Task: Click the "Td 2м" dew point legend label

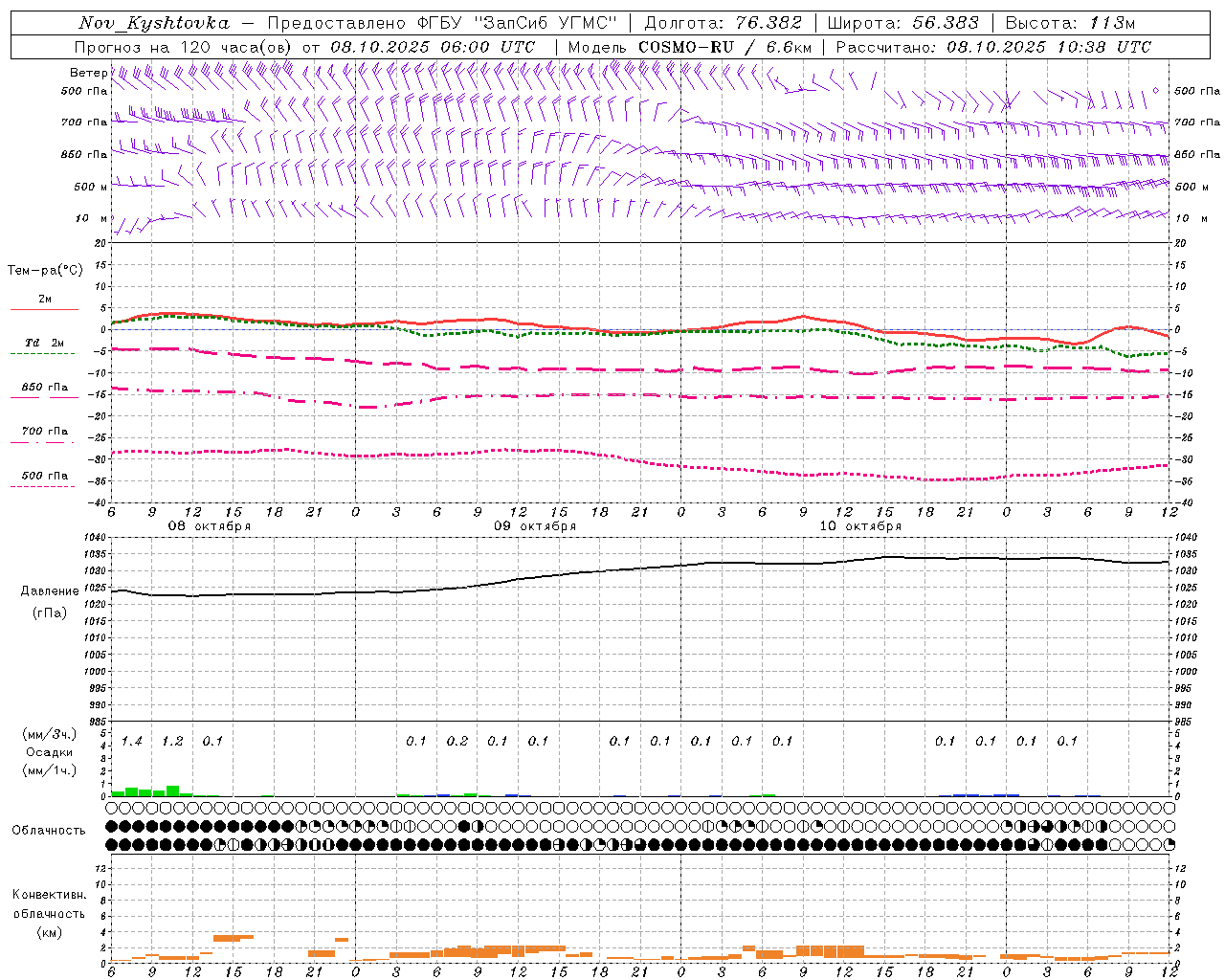Action: [x=45, y=343]
